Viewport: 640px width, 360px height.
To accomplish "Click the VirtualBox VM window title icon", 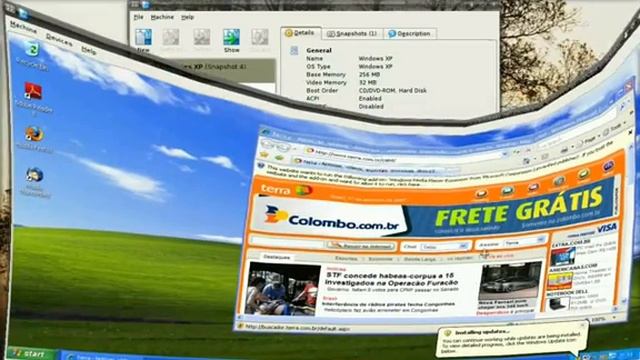I will tap(23, 13).
